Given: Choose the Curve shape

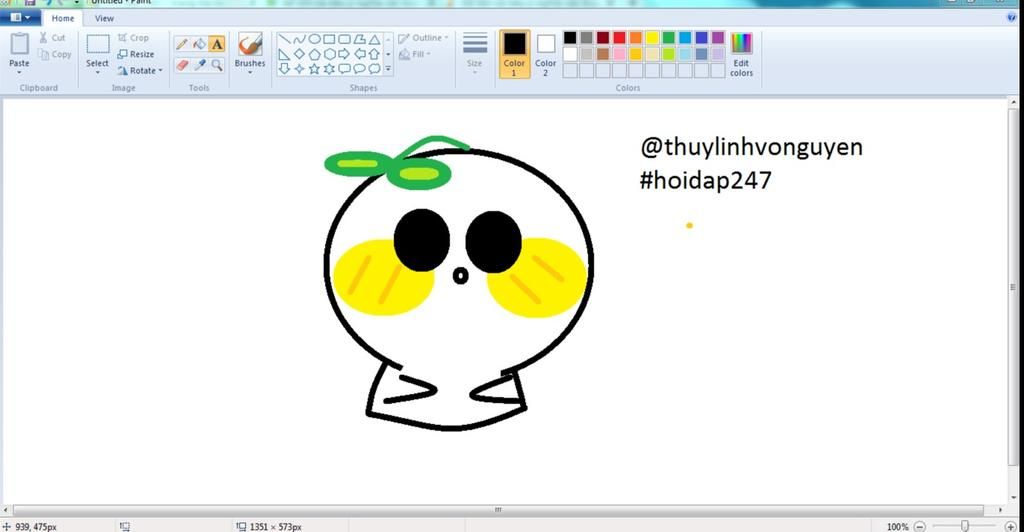Looking at the screenshot, I should click(299, 39).
